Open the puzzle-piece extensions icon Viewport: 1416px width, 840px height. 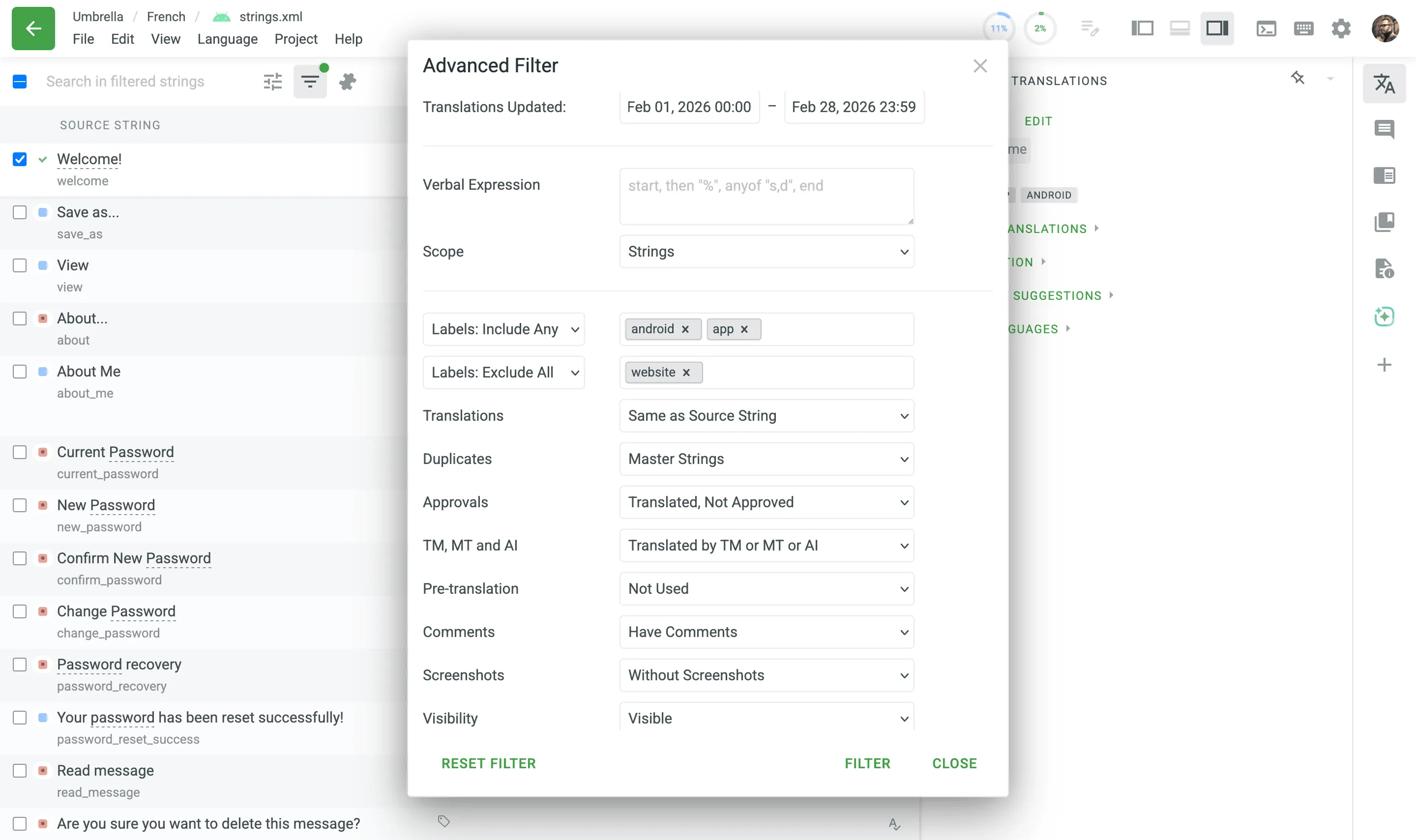coord(347,82)
